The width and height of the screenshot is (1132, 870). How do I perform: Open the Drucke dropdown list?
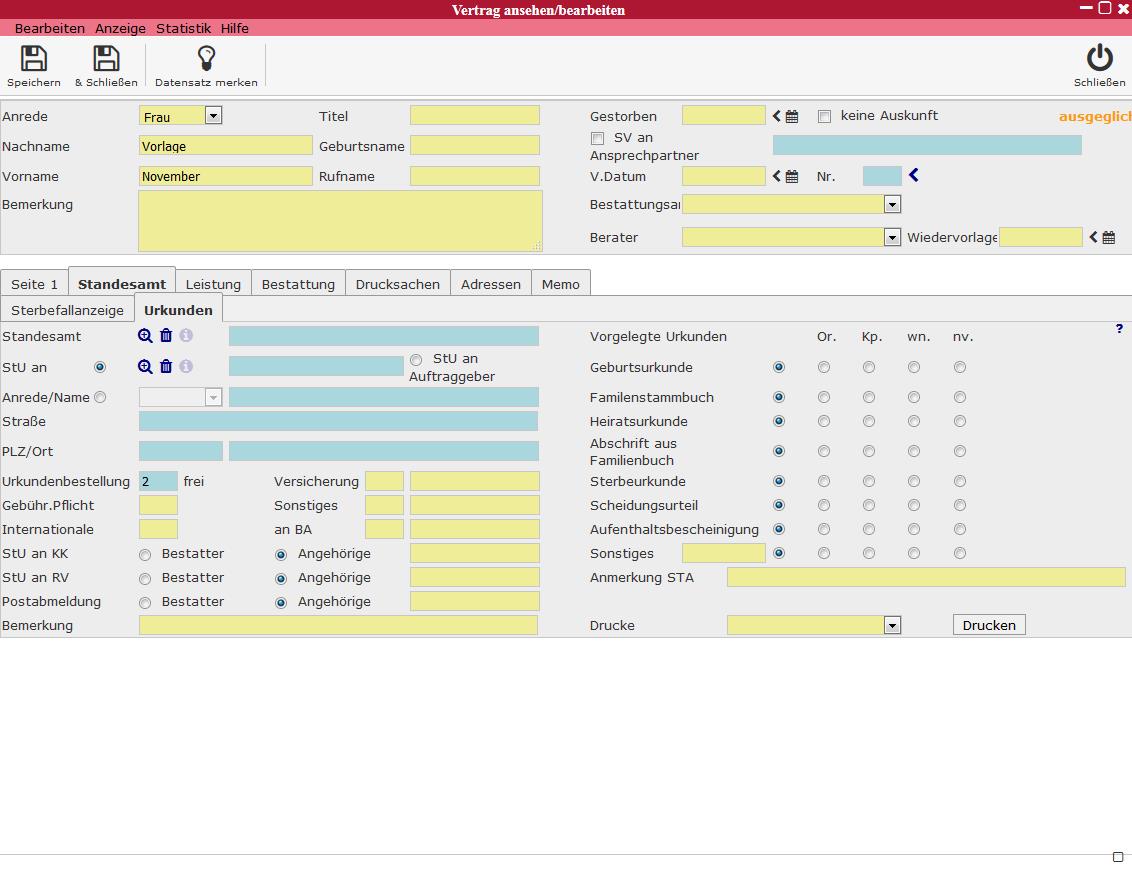[x=892, y=626]
